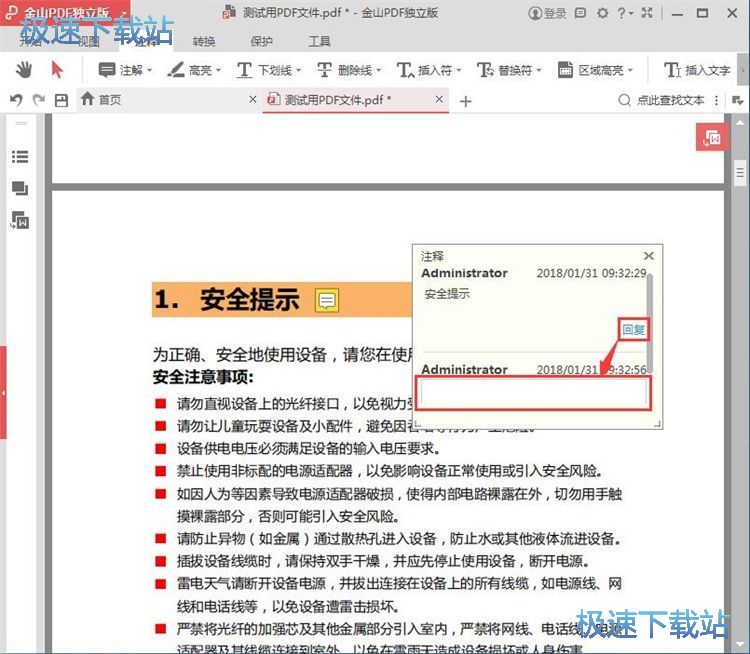Image resolution: width=750 pixels, height=654 pixels.
Task: Click the 回复 reply link
Action: coord(633,329)
